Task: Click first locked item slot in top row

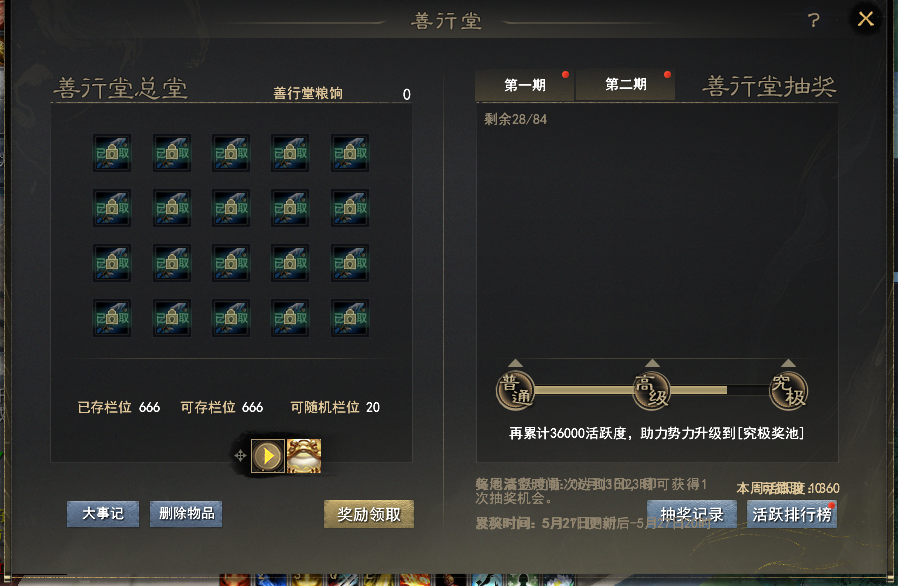Action: [x=112, y=153]
